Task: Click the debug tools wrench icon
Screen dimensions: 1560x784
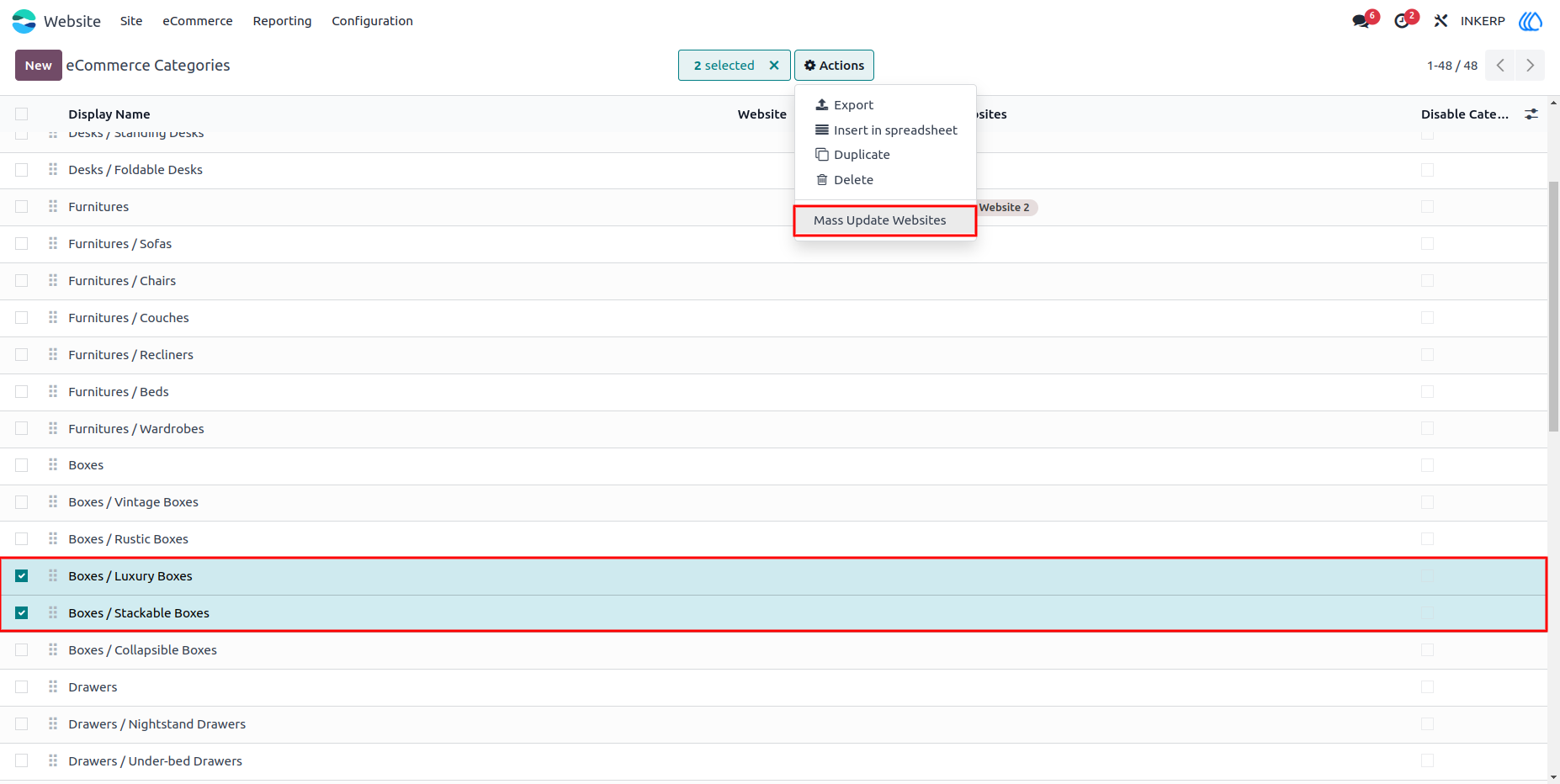Action: point(1441,21)
